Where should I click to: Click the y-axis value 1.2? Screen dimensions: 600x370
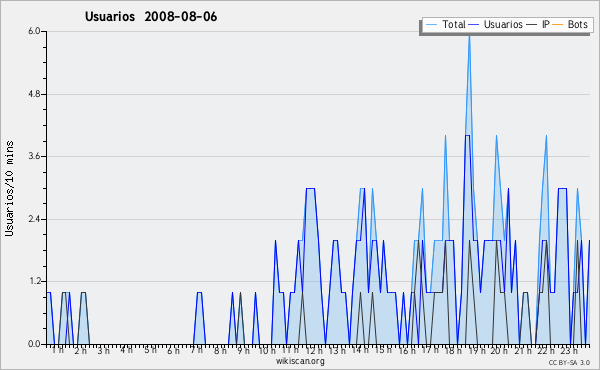tap(34, 282)
